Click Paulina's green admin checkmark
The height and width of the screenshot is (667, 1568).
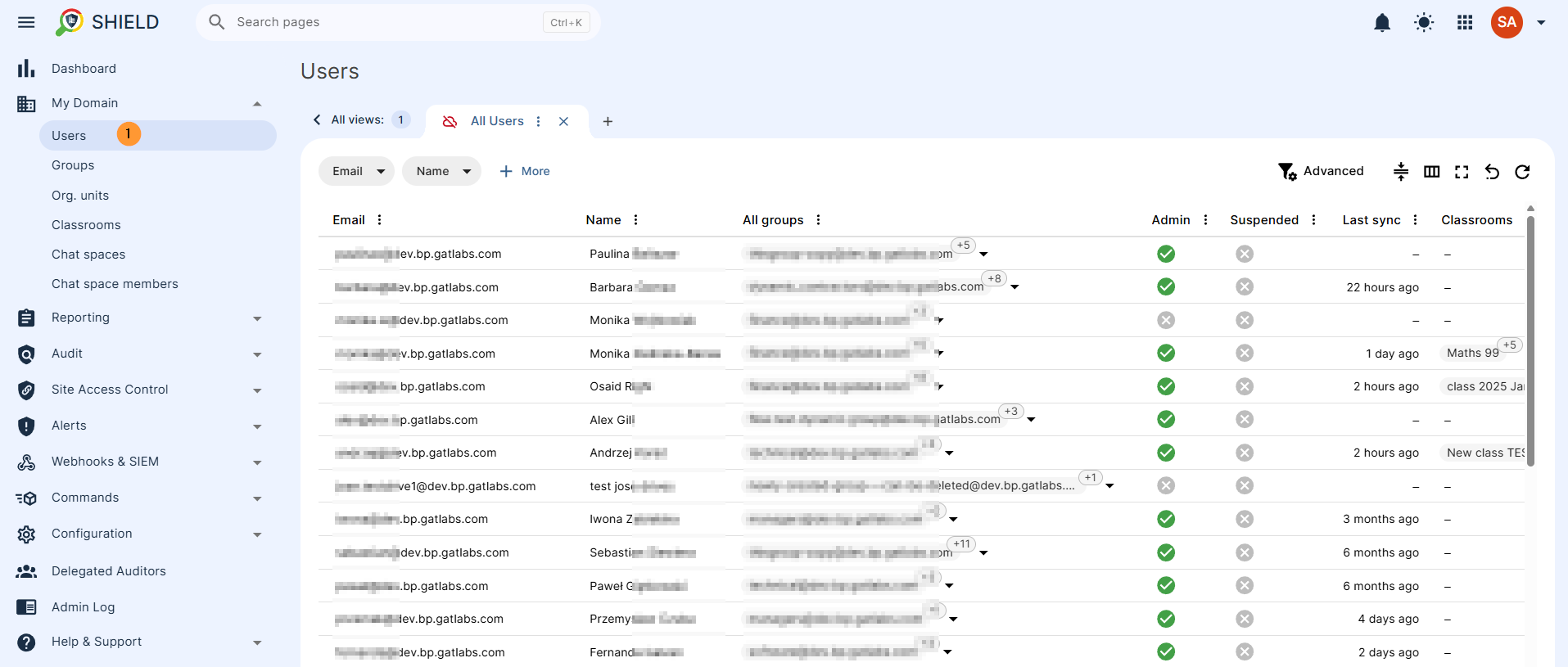pos(1166,254)
